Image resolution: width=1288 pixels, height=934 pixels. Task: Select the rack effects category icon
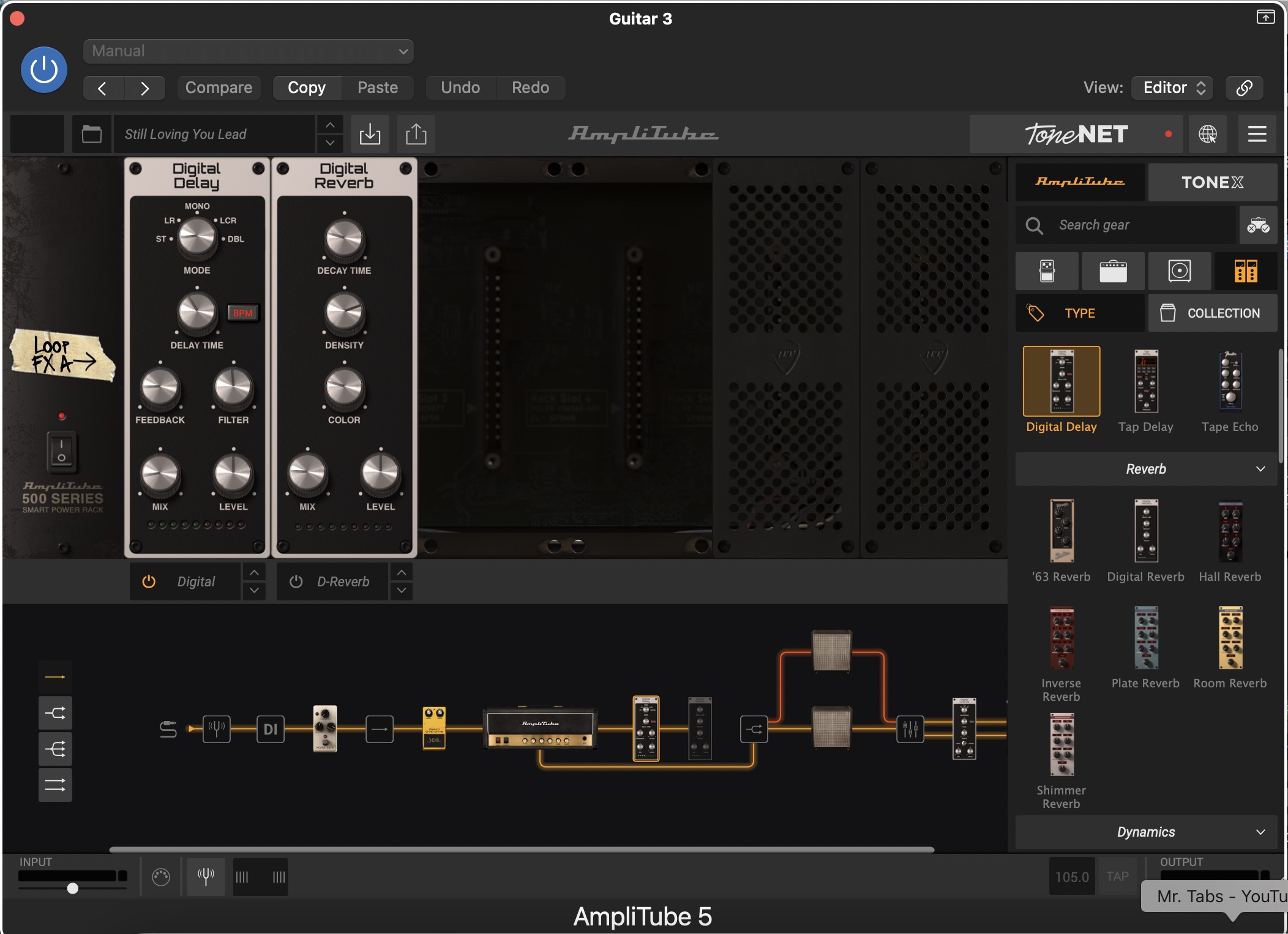pyautogui.click(x=1246, y=271)
